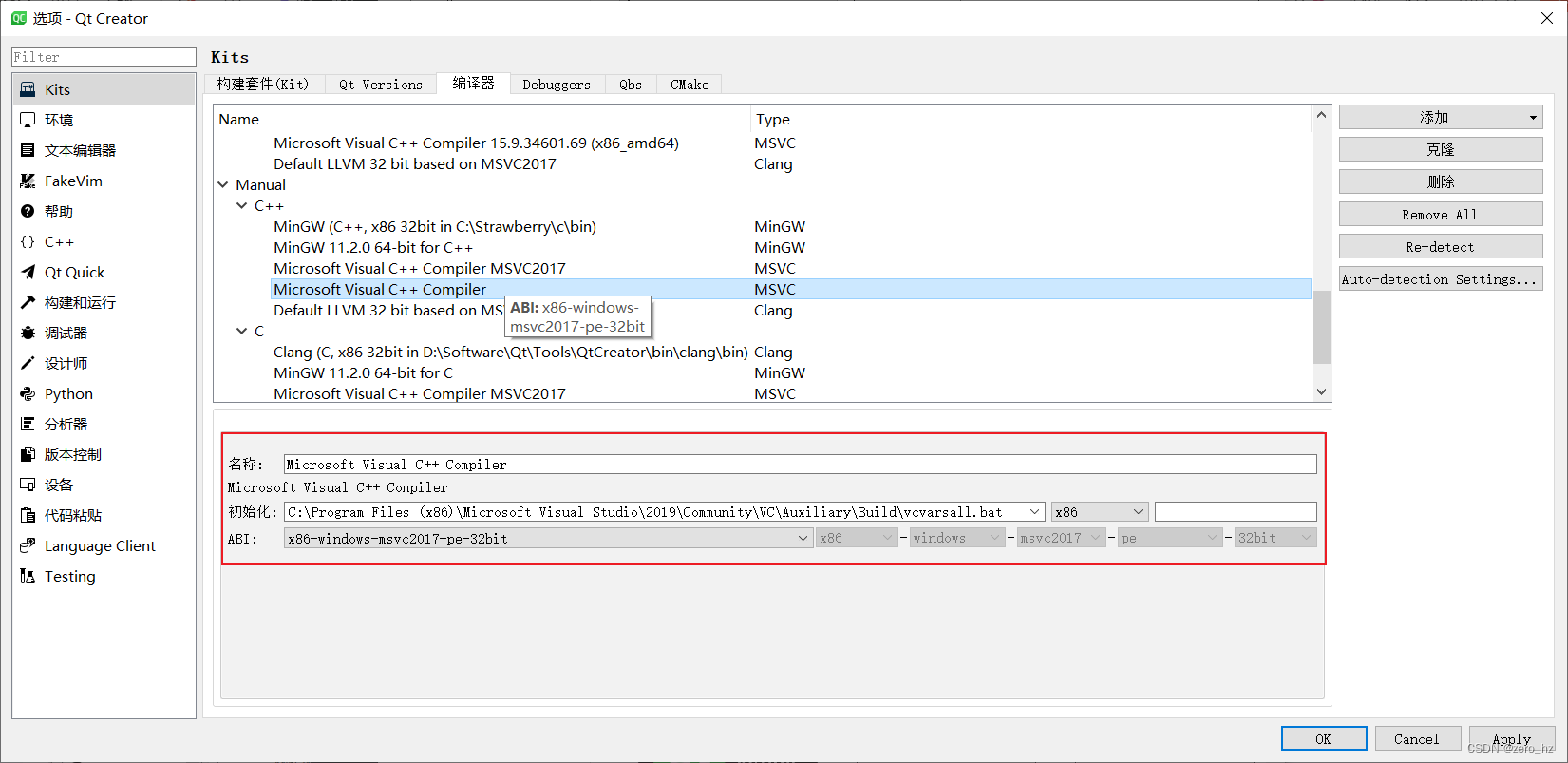Click the compiler list scroll up arrow

(1321, 115)
